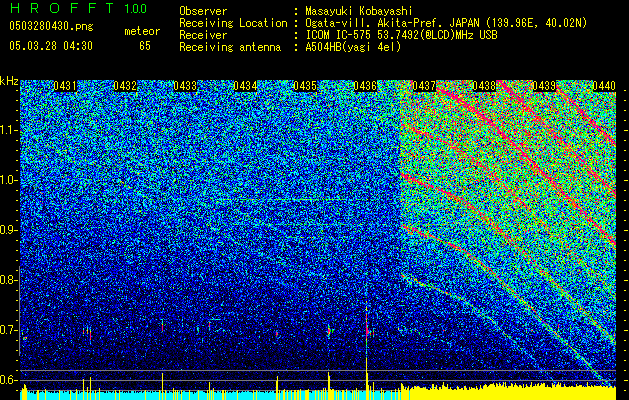Click the HROFFT 1.0.0 title text
The height and width of the screenshot is (400, 629).
(79, 8)
